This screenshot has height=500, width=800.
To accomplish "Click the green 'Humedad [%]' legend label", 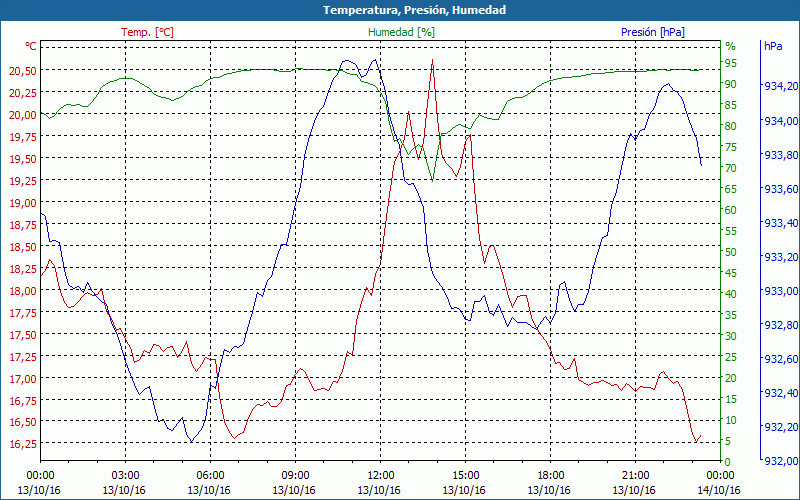I will pyautogui.click(x=402, y=32).
